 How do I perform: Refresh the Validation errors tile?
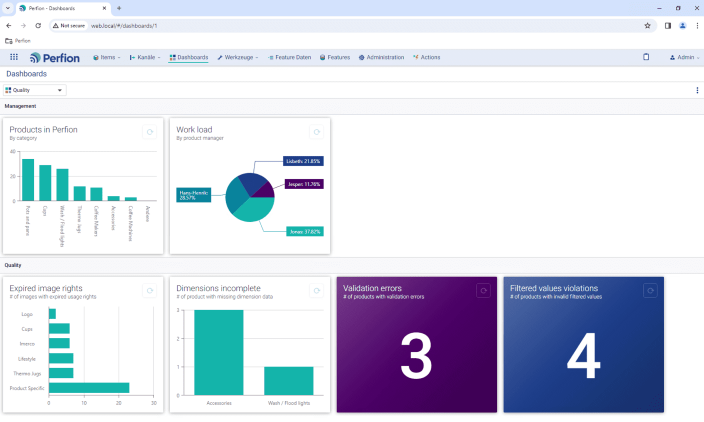pos(483,291)
